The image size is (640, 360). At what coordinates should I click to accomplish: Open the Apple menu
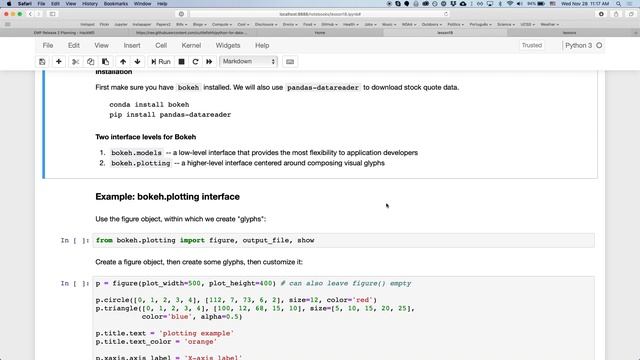point(9,4)
